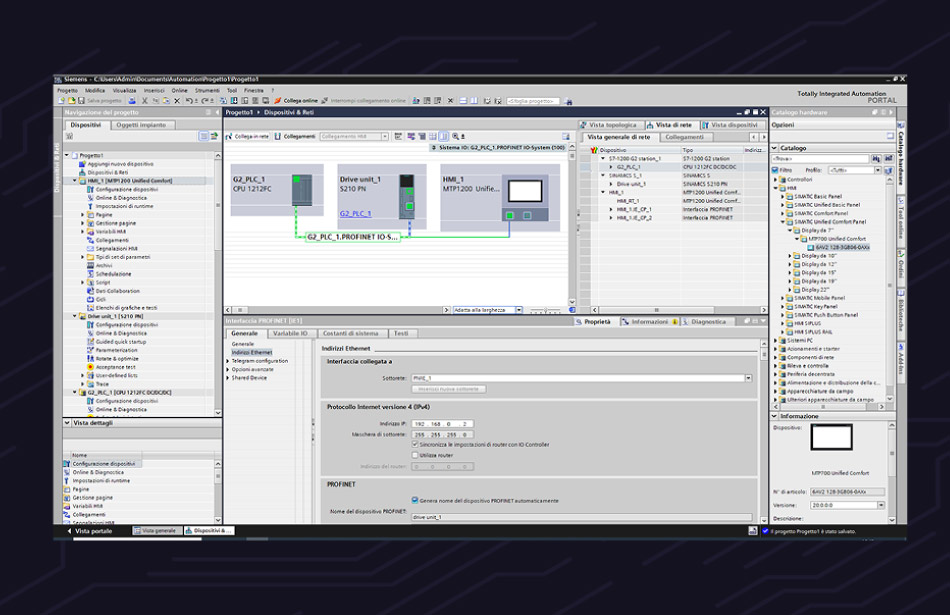Click the catalog search up icon
The image size is (950, 615).
coord(888,158)
